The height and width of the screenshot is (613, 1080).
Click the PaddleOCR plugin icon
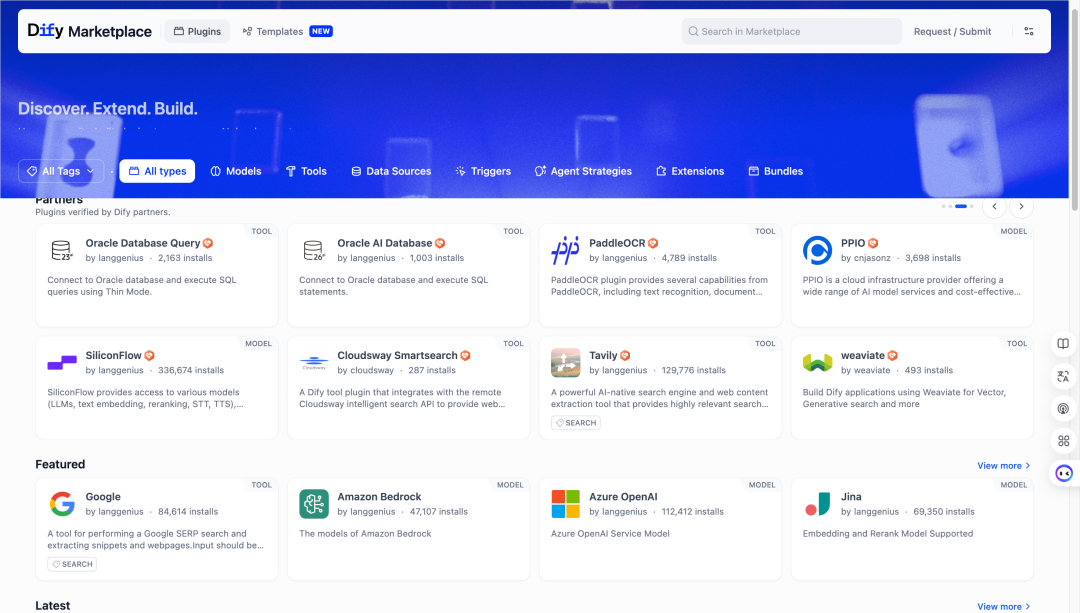[565, 250]
